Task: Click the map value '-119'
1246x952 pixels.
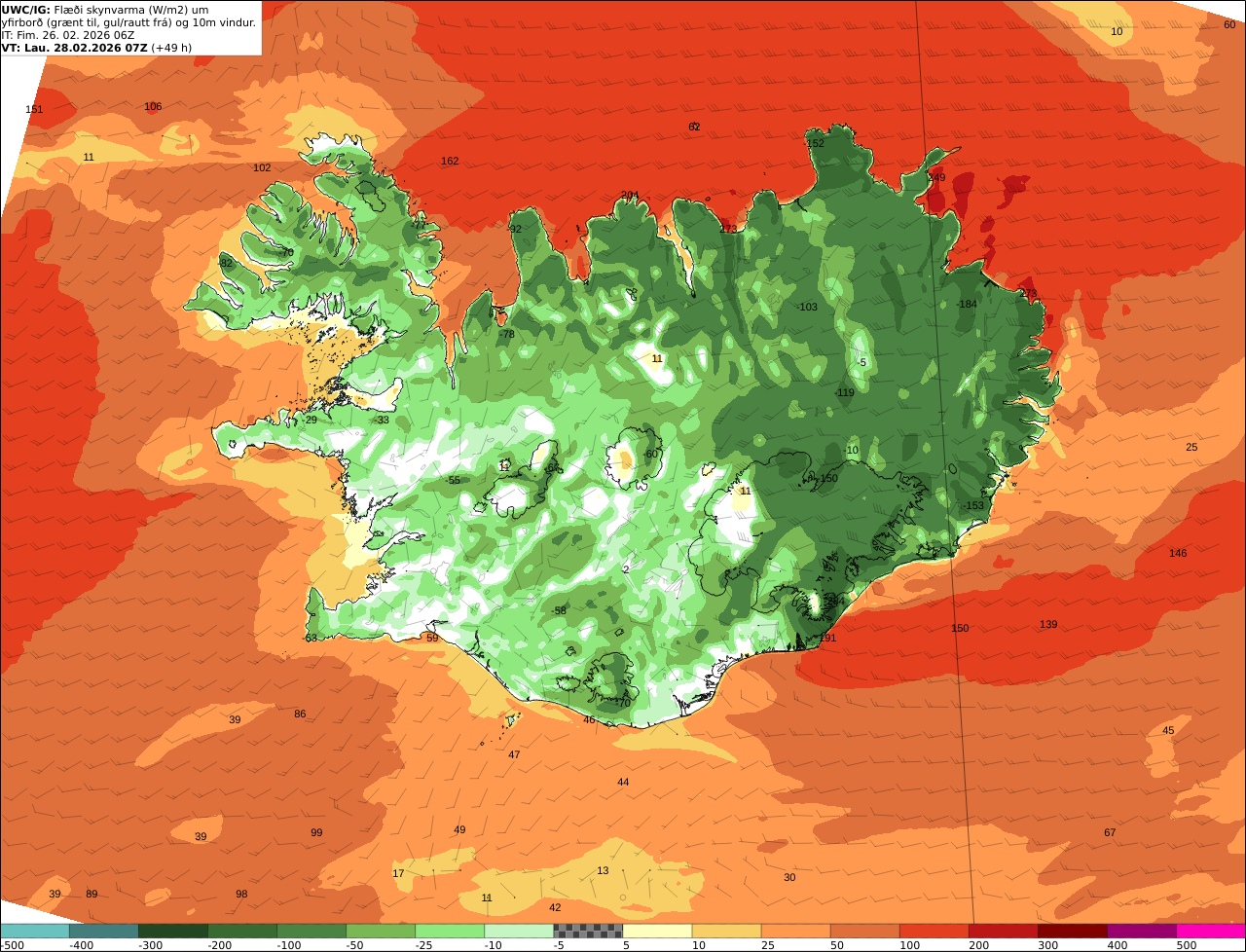Action: [844, 392]
